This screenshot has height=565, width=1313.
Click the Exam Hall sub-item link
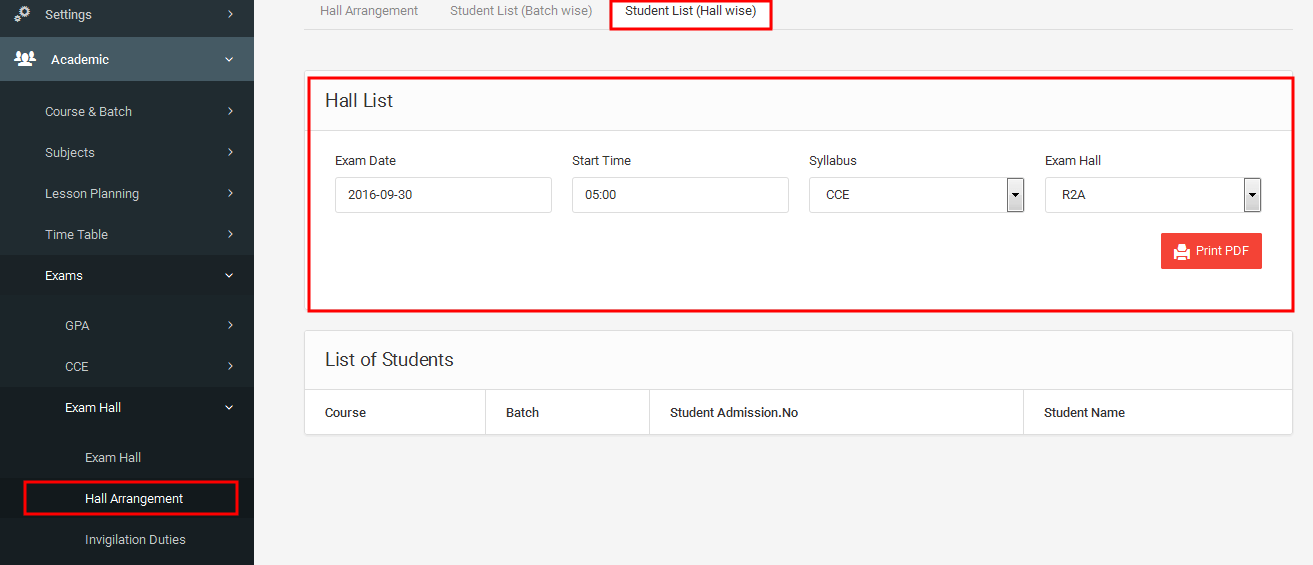click(x=113, y=457)
